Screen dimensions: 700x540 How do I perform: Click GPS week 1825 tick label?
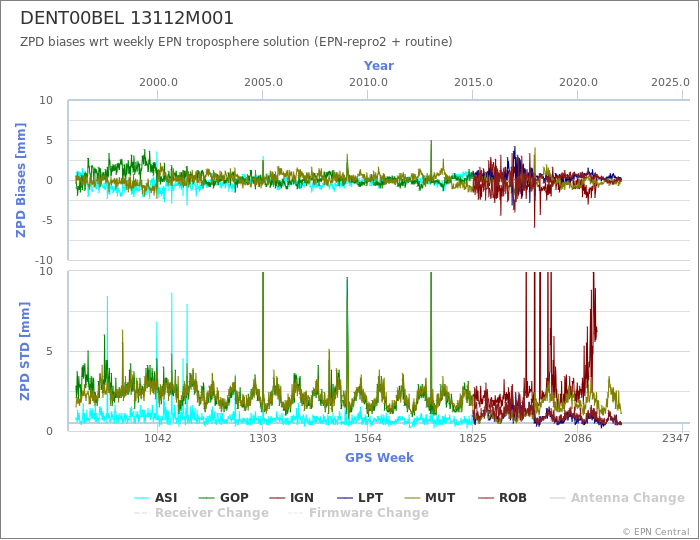473,438
